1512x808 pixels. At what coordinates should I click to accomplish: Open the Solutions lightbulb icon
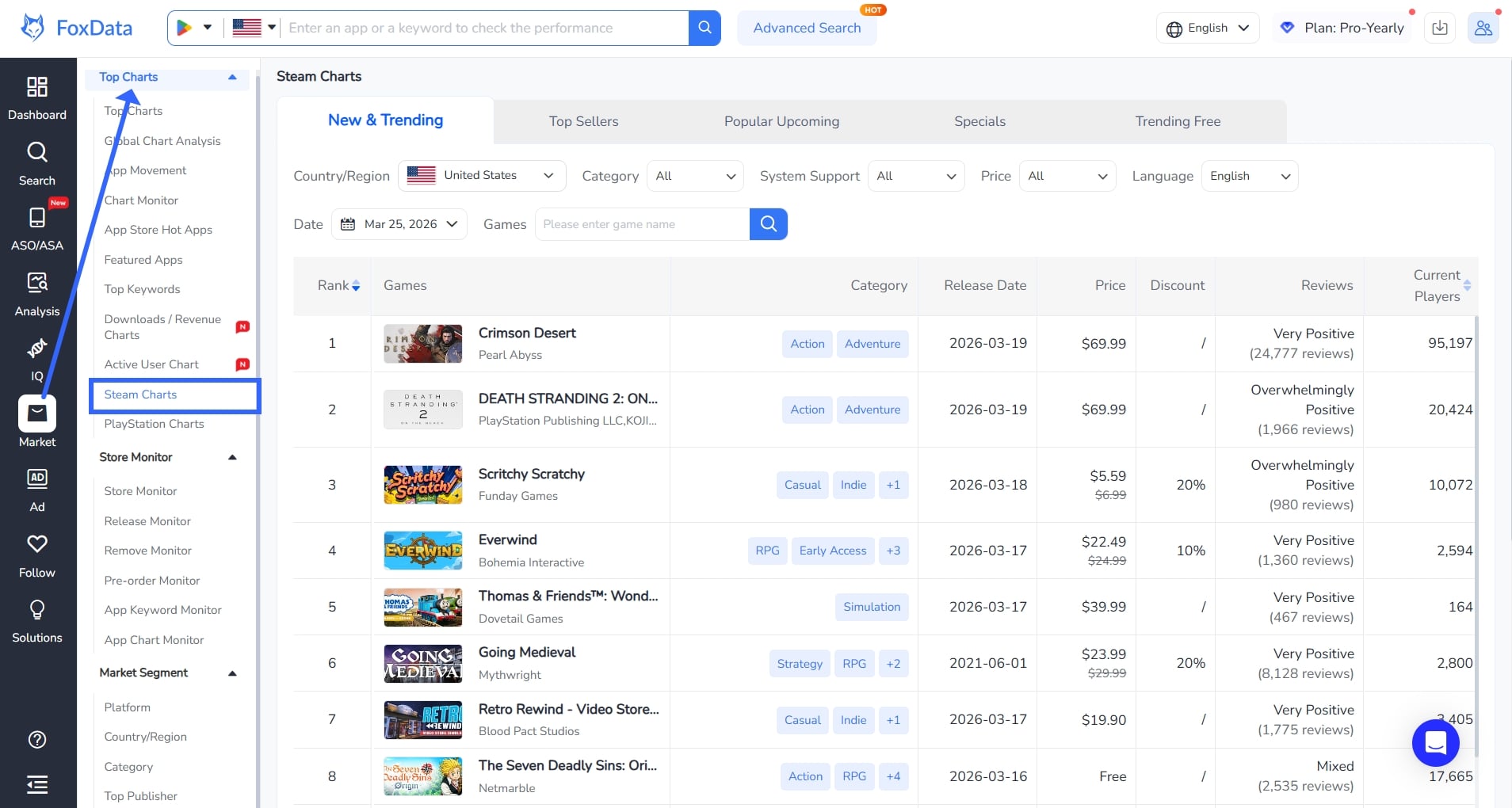pyautogui.click(x=37, y=610)
